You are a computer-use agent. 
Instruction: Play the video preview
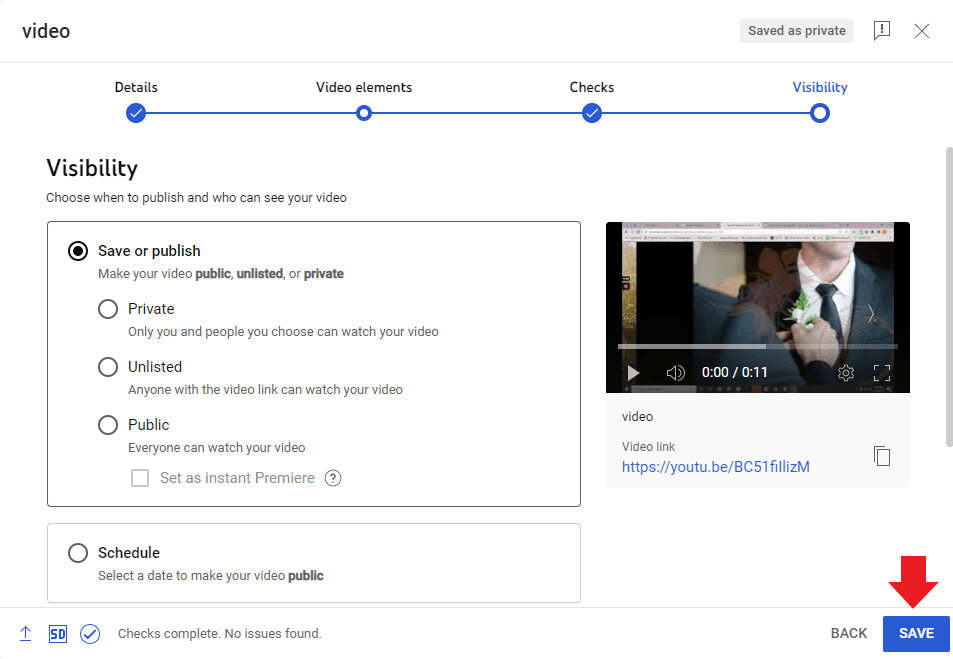pyautogui.click(x=633, y=372)
